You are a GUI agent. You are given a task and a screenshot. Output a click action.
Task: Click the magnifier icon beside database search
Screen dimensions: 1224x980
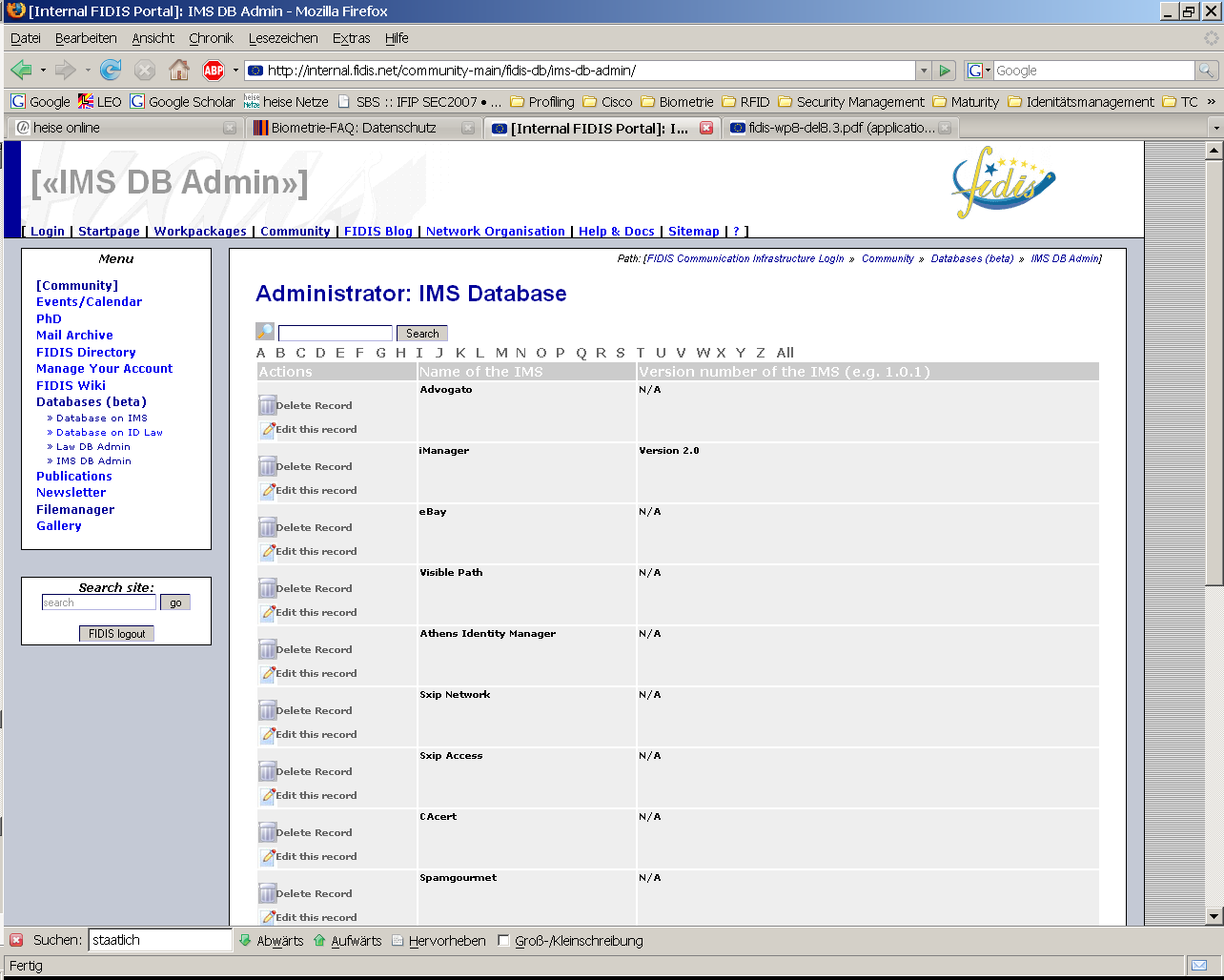pyautogui.click(x=265, y=332)
